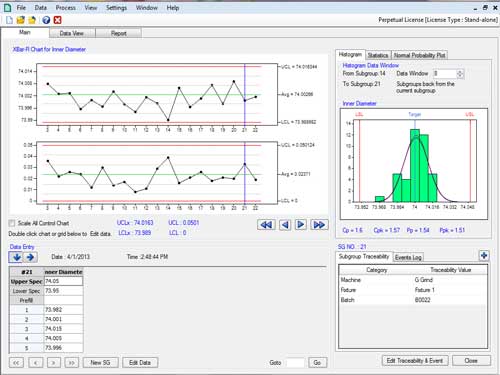The image size is (500, 375).
Task: Jump to last subgroup on chart
Action: pyautogui.click(x=319, y=225)
